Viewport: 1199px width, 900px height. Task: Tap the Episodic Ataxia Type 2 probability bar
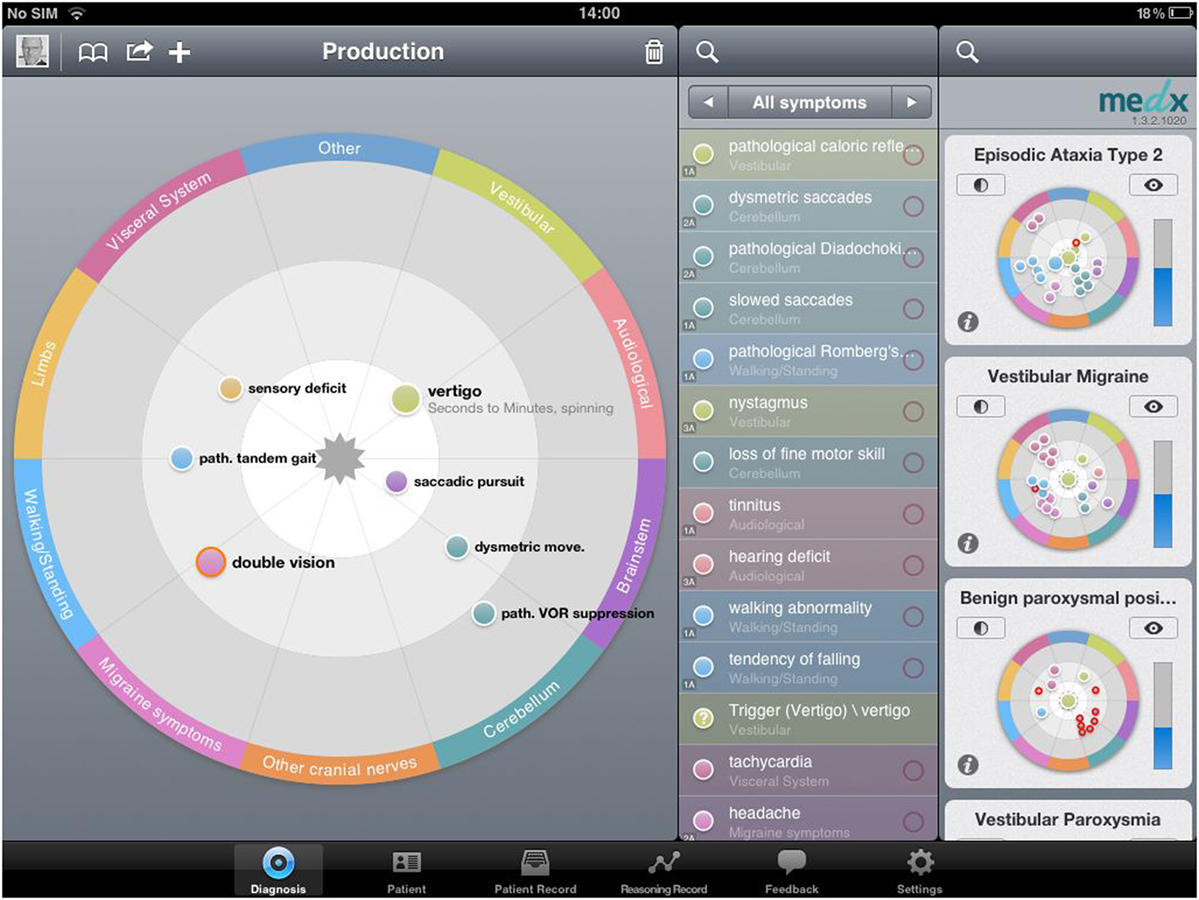(x=1163, y=273)
